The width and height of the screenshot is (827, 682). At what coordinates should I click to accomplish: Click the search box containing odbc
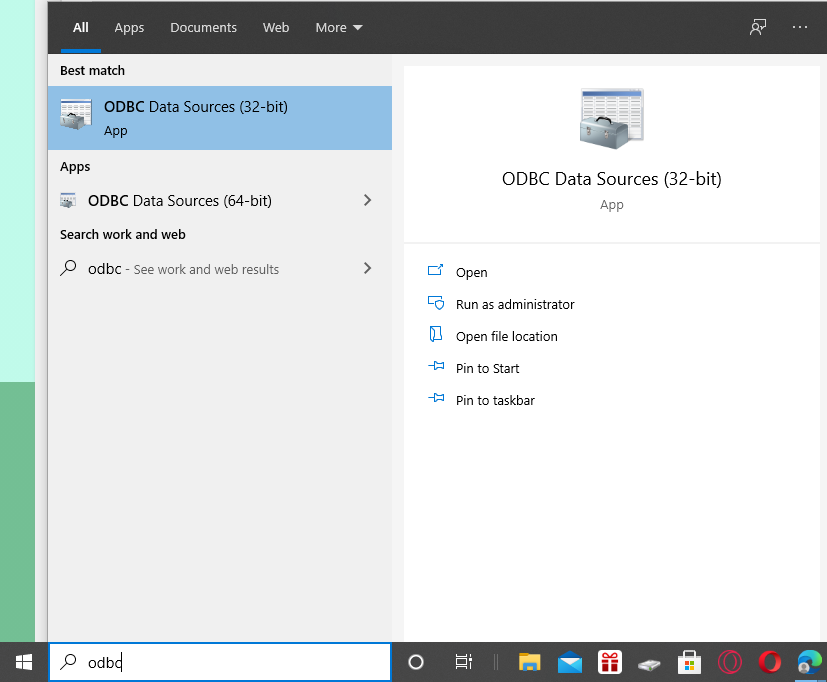click(x=230, y=662)
